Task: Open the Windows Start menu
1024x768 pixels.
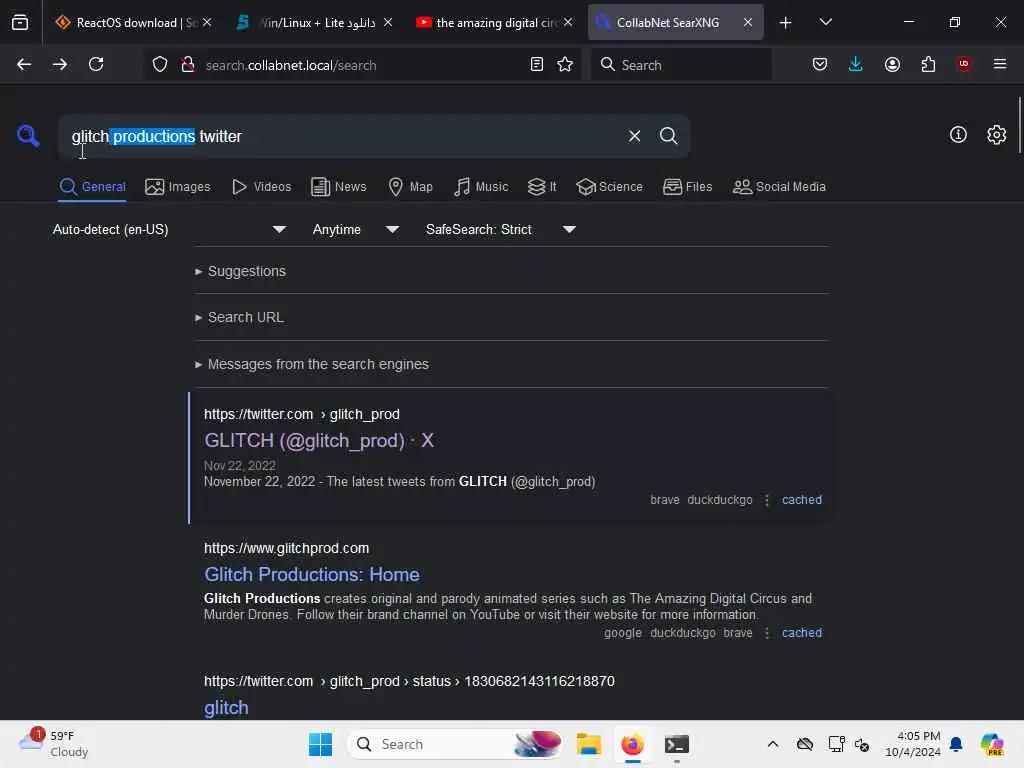Action: pos(320,744)
